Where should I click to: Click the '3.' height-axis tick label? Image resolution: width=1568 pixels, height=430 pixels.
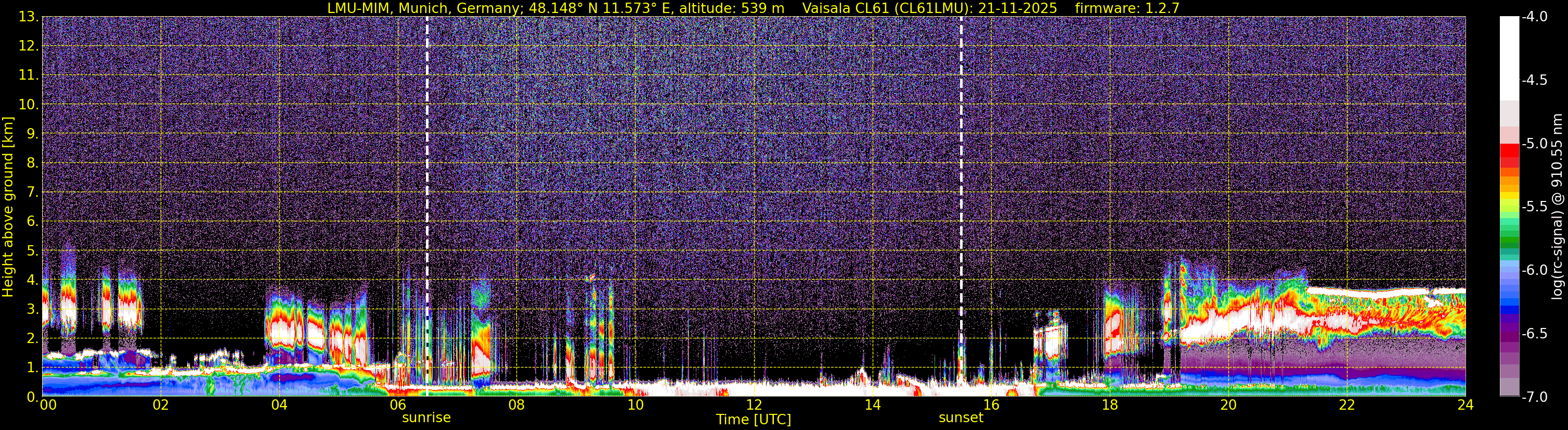32,309
